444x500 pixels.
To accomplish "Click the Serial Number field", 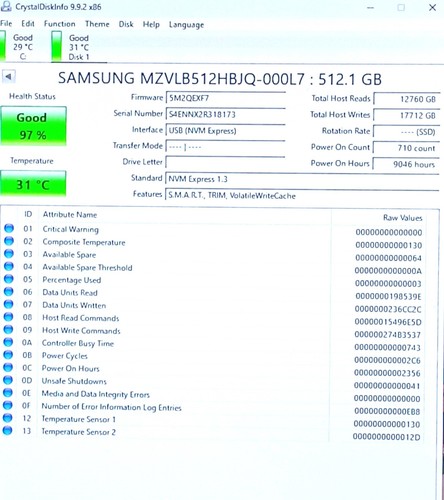I will coord(225,114).
